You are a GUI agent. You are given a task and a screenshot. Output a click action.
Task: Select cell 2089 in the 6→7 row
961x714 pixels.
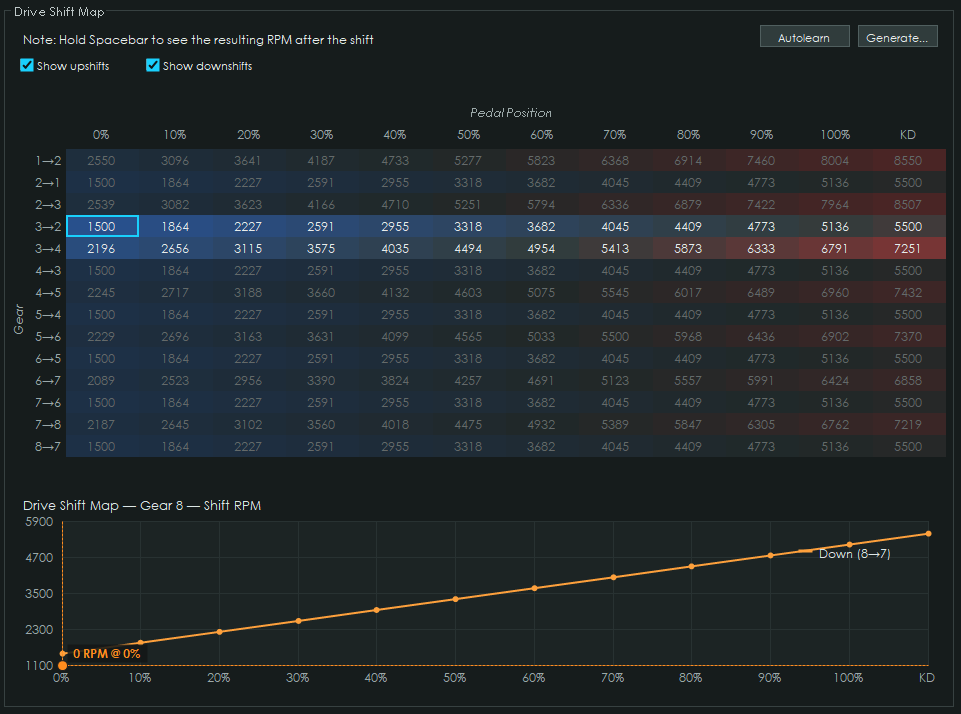pyautogui.click(x=101, y=381)
